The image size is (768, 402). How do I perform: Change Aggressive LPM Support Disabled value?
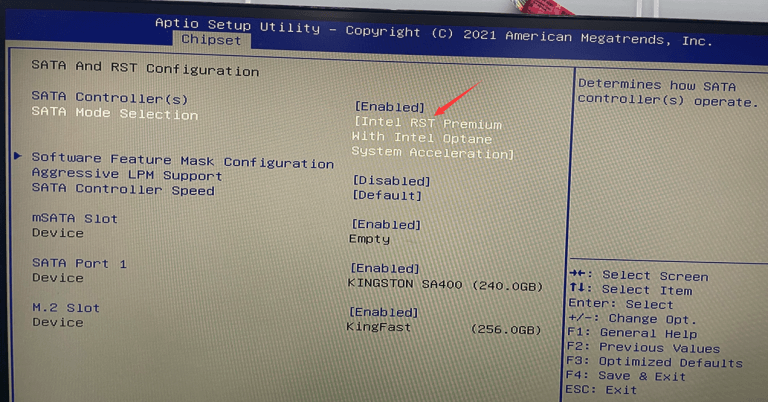[x=391, y=180]
